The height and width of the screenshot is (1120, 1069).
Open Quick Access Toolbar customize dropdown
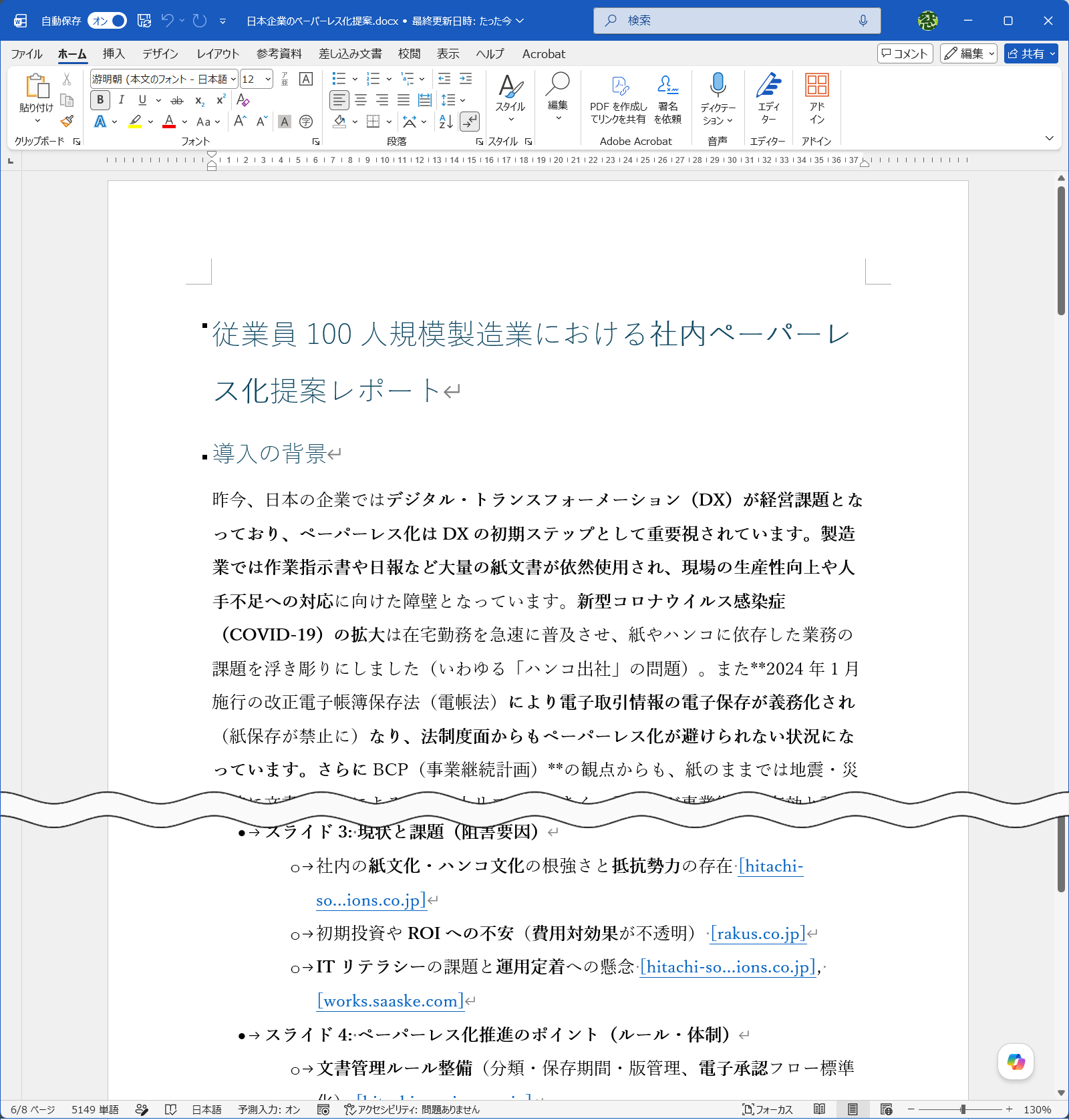coord(222,21)
